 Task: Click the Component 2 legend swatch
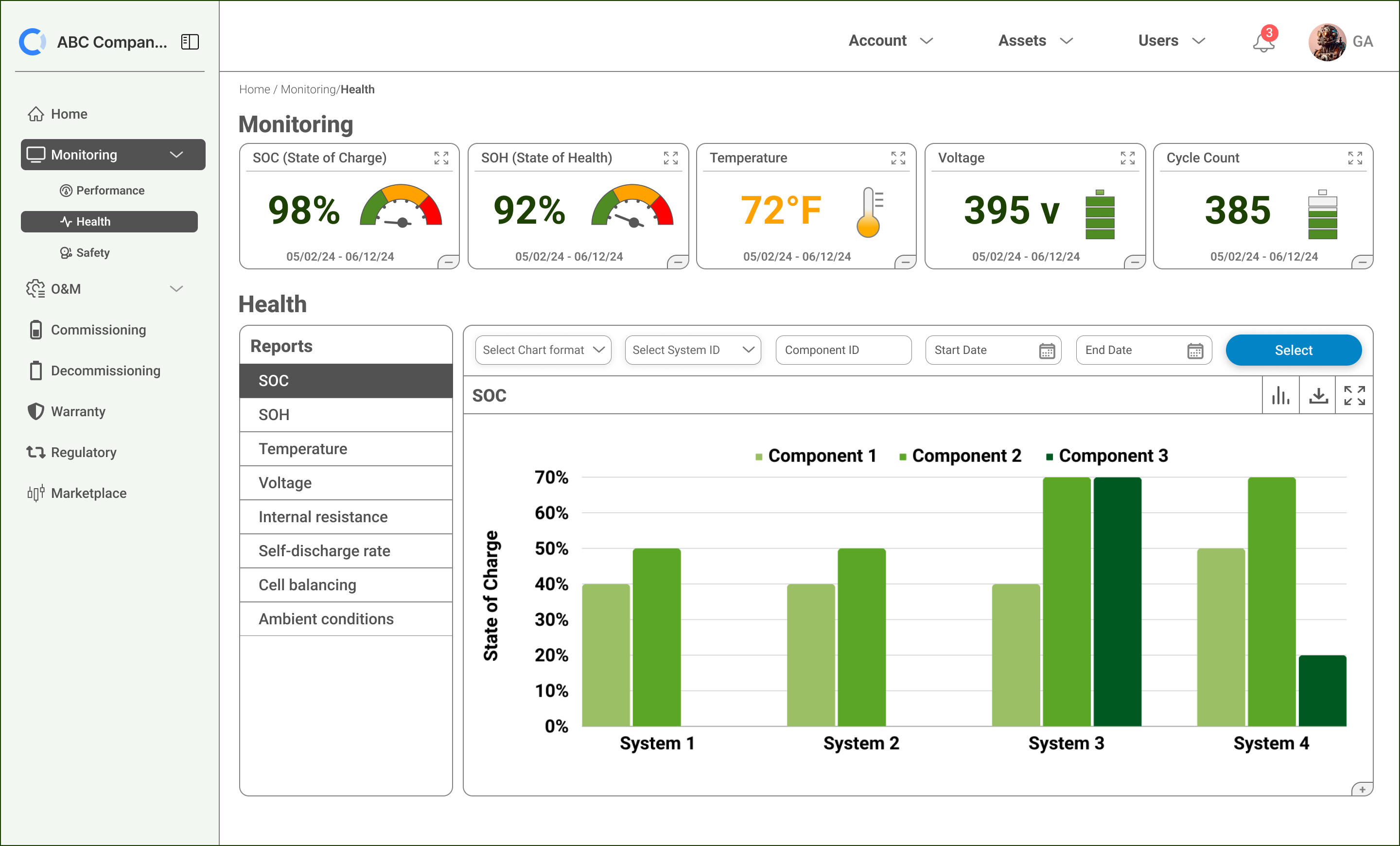coord(903,457)
